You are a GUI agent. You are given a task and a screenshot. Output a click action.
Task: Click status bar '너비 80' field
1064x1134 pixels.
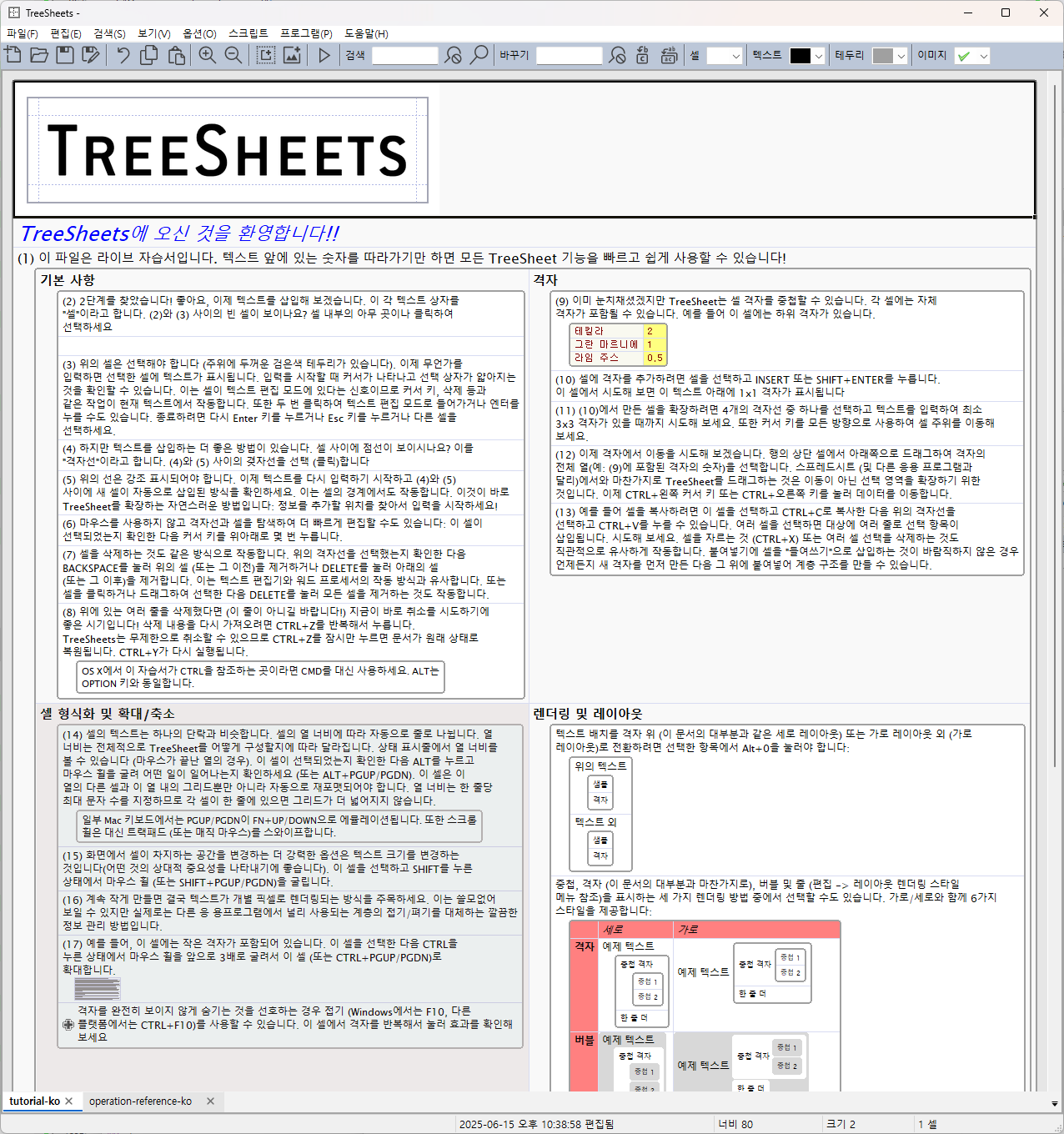click(735, 1124)
